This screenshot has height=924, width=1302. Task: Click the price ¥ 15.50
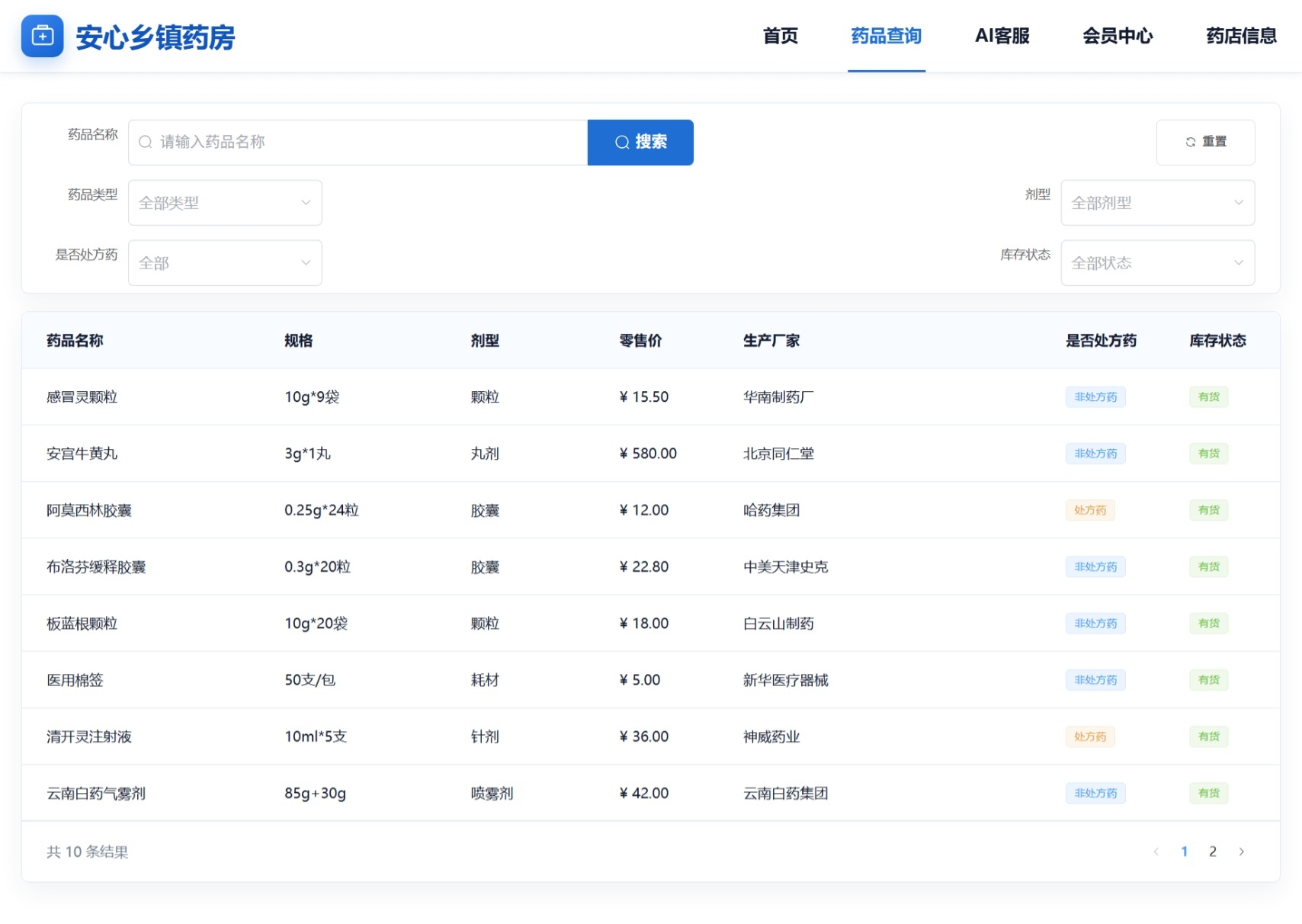pos(644,397)
